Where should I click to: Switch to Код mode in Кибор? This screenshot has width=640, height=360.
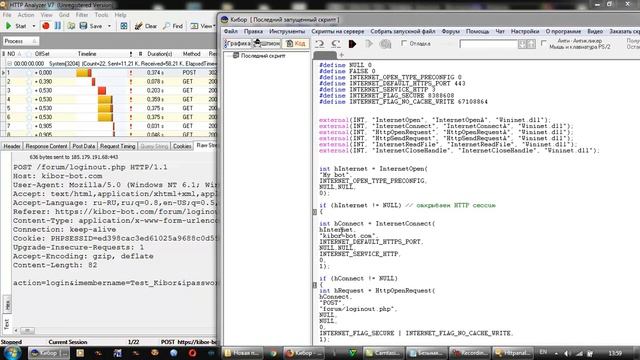pyautogui.click(x=296, y=43)
